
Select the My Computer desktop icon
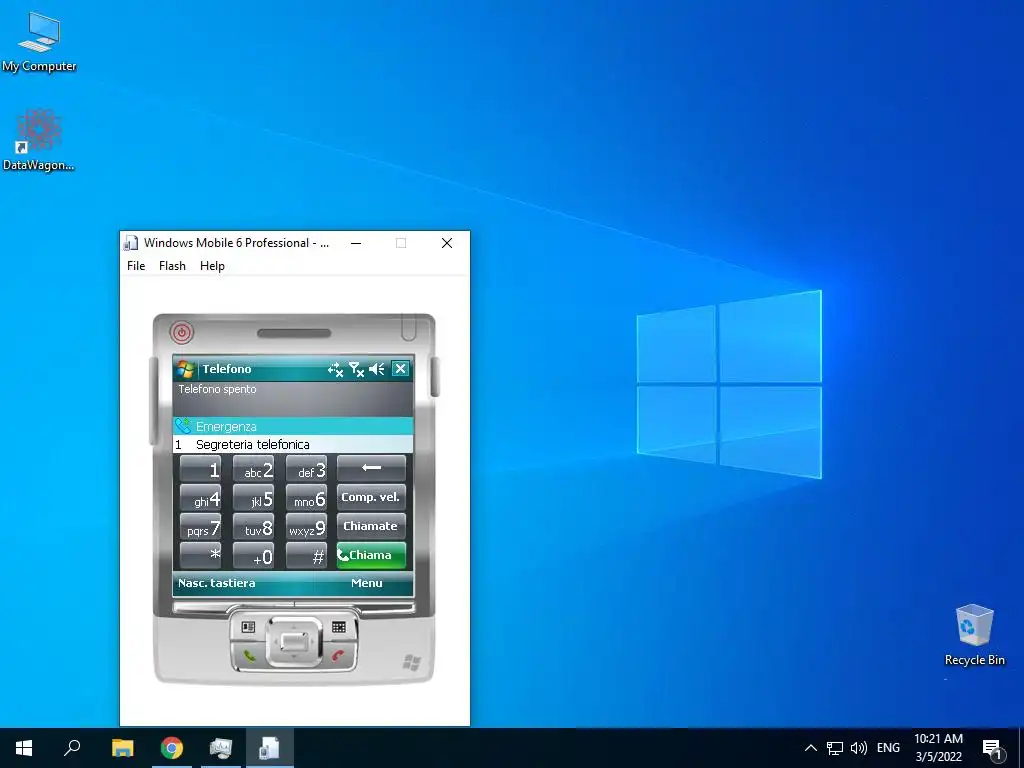pos(39,42)
